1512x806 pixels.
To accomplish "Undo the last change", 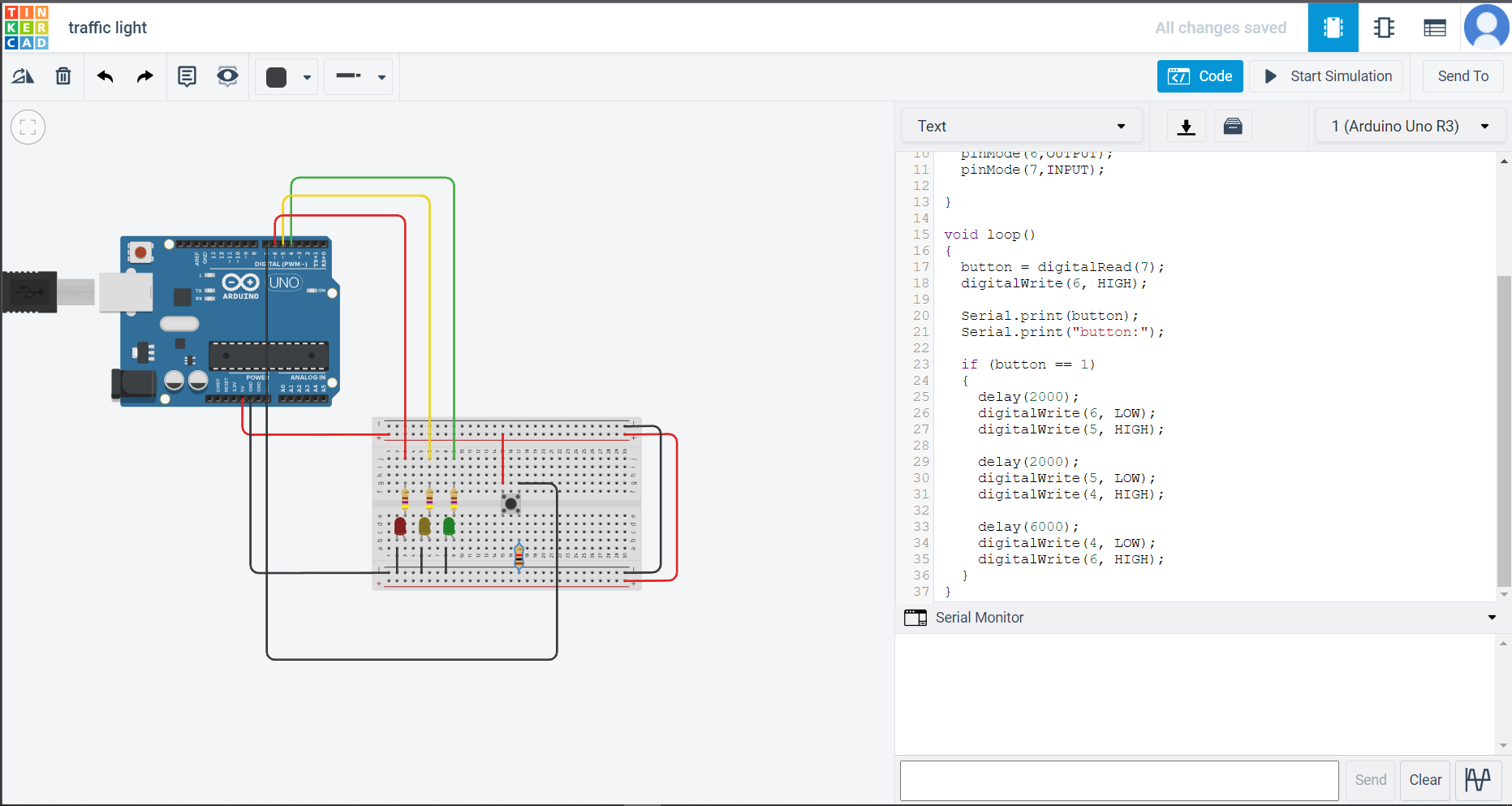I will click(x=105, y=75).
